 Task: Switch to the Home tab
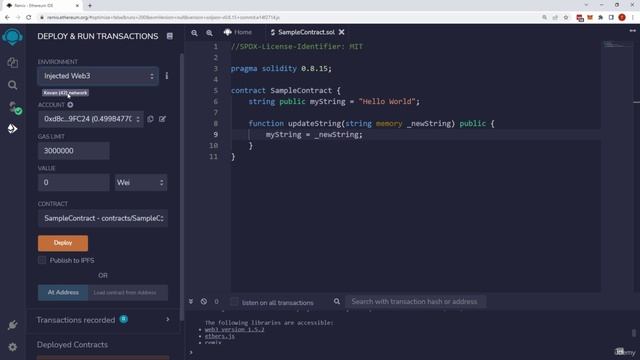coord(238,32)
